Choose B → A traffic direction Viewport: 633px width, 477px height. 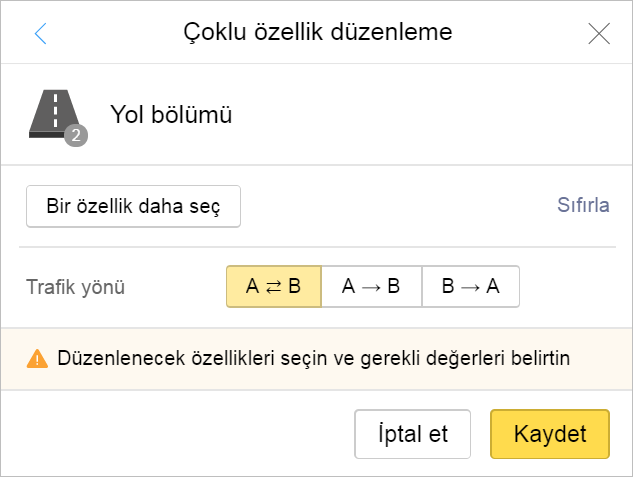click(x=471, y=287)
